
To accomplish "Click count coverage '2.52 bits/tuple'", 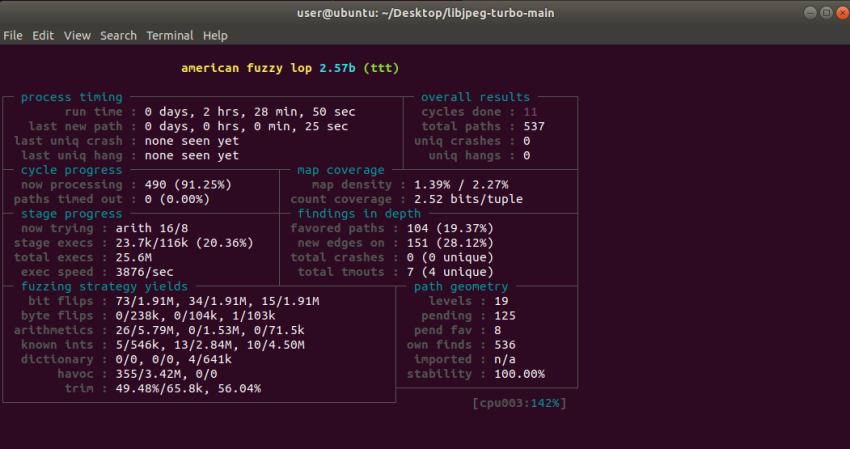I will [468, 199].
